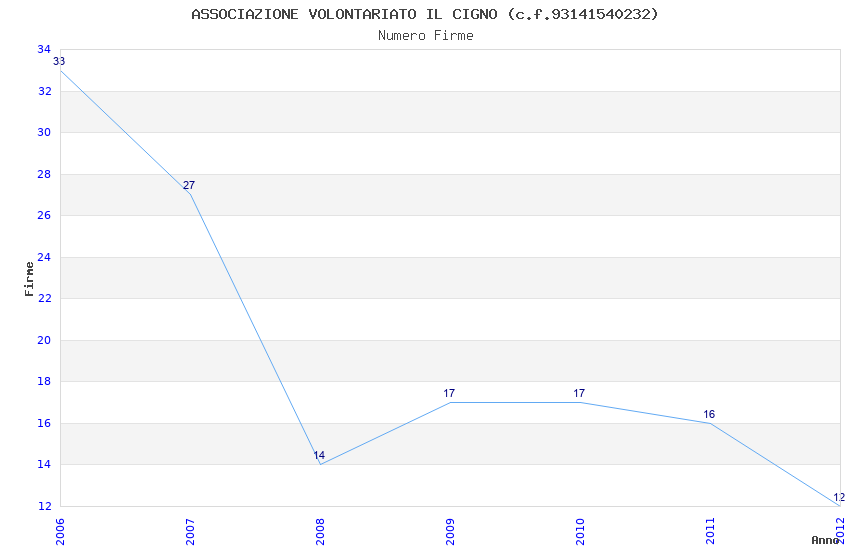Screen dimensions: 850x550
Task: Click the y-axis tick 30
Action: [44, 132]
